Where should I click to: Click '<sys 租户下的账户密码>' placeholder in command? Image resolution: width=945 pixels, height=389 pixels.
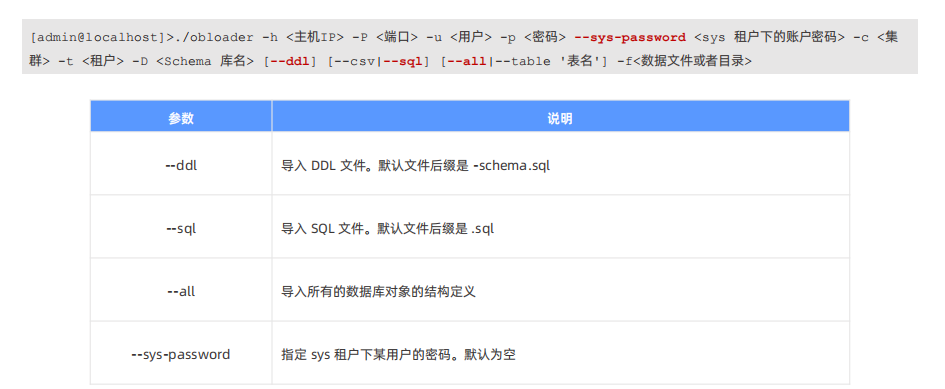click(x=770, y=37)
